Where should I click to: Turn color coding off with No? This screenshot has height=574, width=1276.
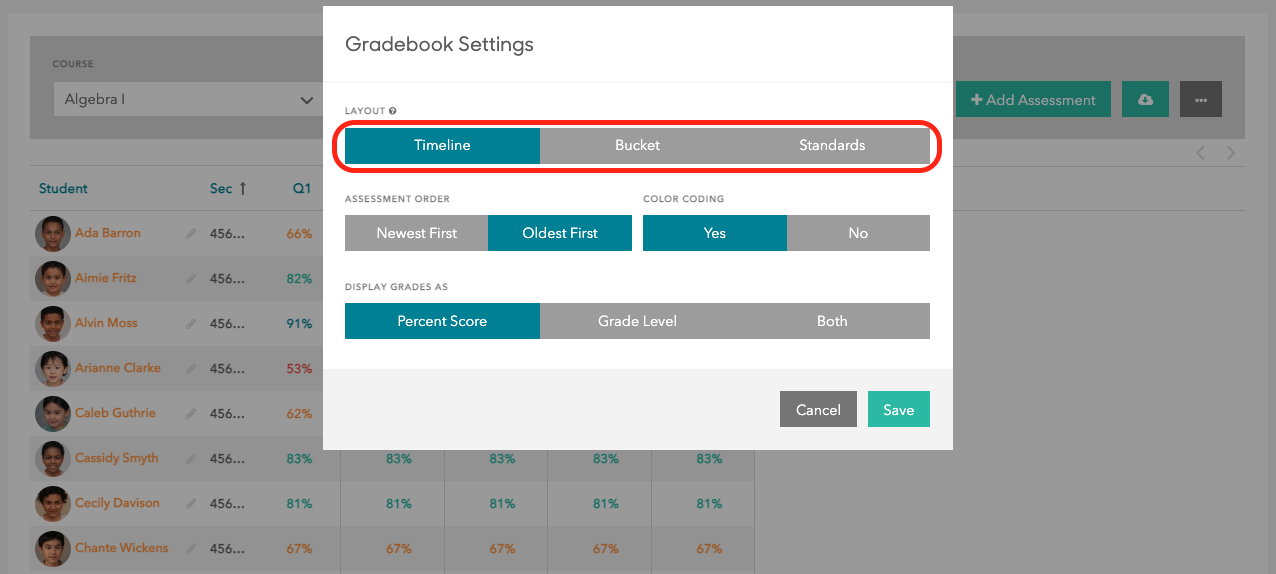858,233
